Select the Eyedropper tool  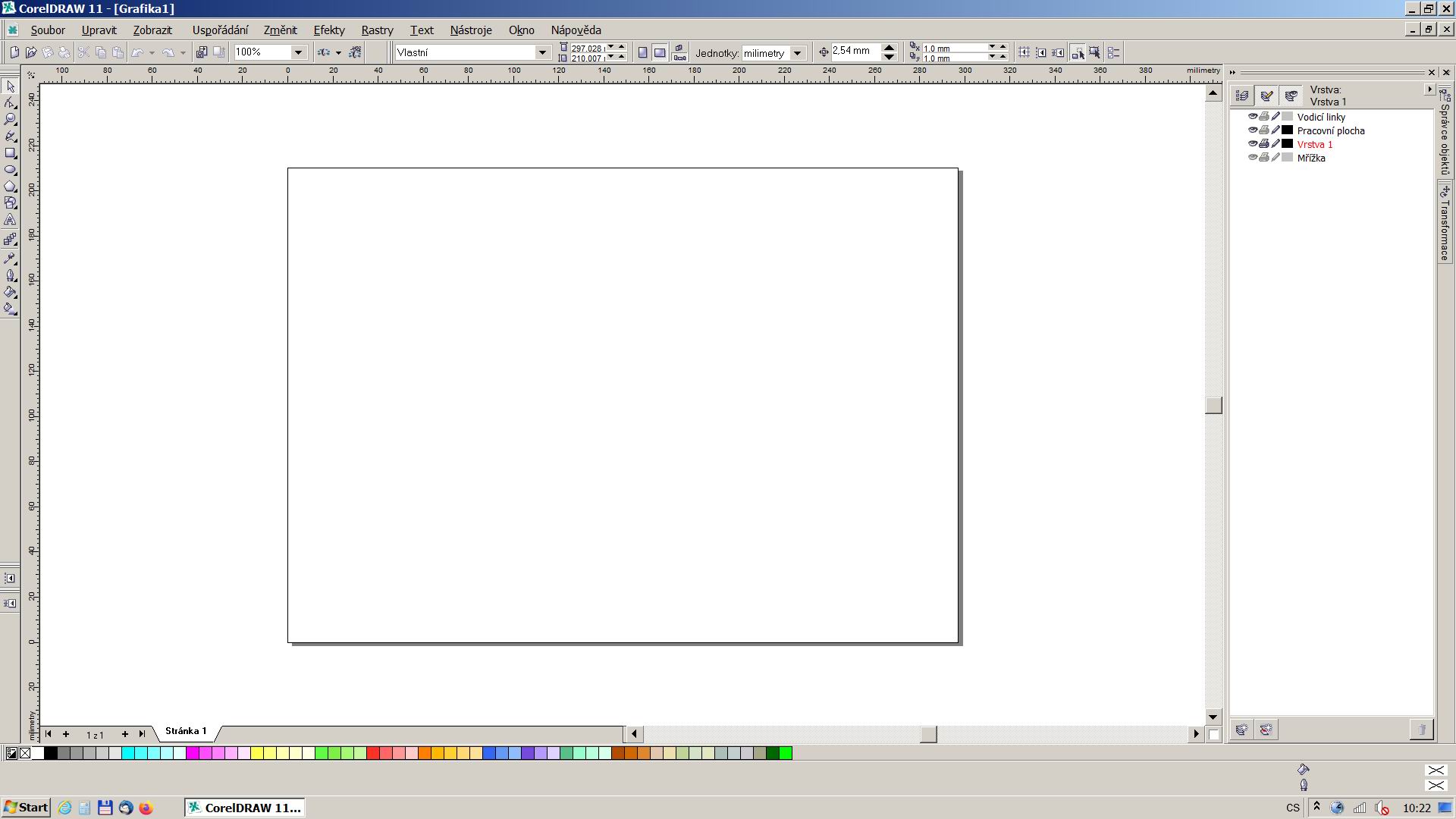10,259
